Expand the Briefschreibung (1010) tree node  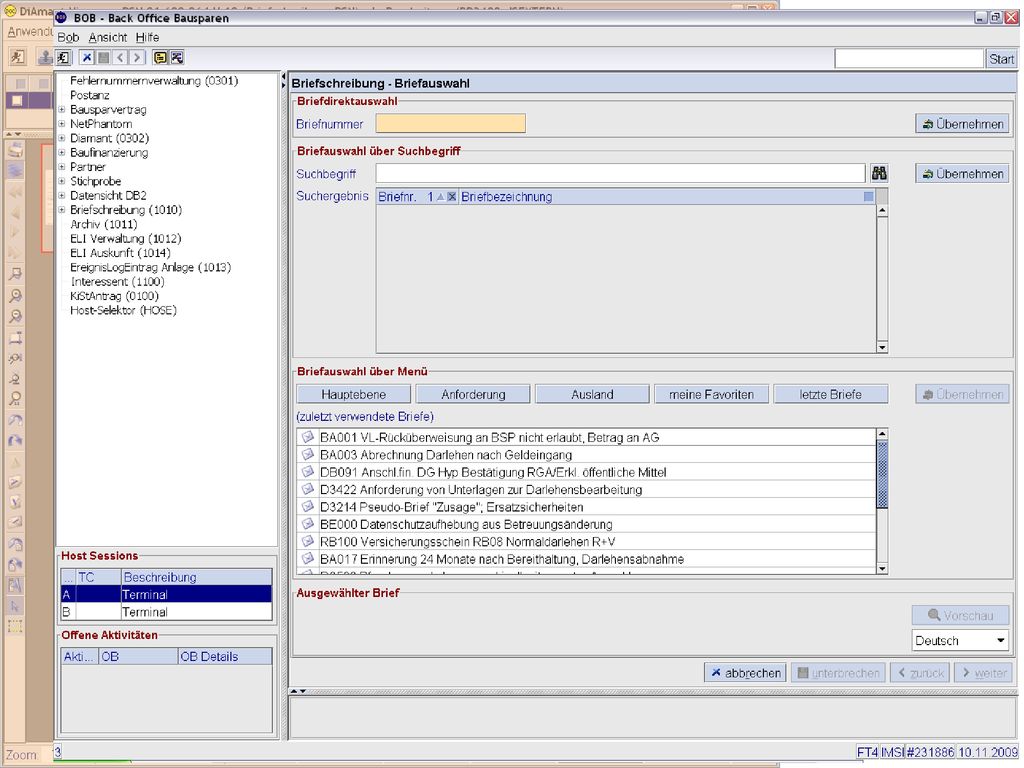tap(61, 210)
